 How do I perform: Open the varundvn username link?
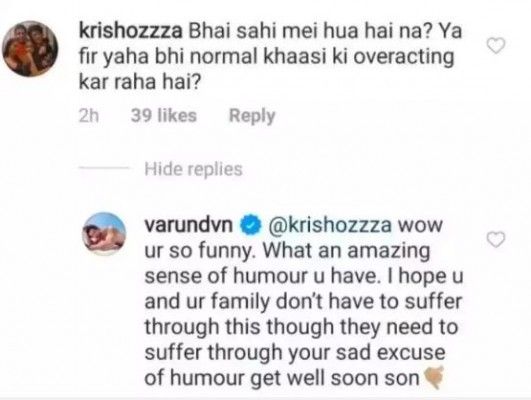[189, 225]
